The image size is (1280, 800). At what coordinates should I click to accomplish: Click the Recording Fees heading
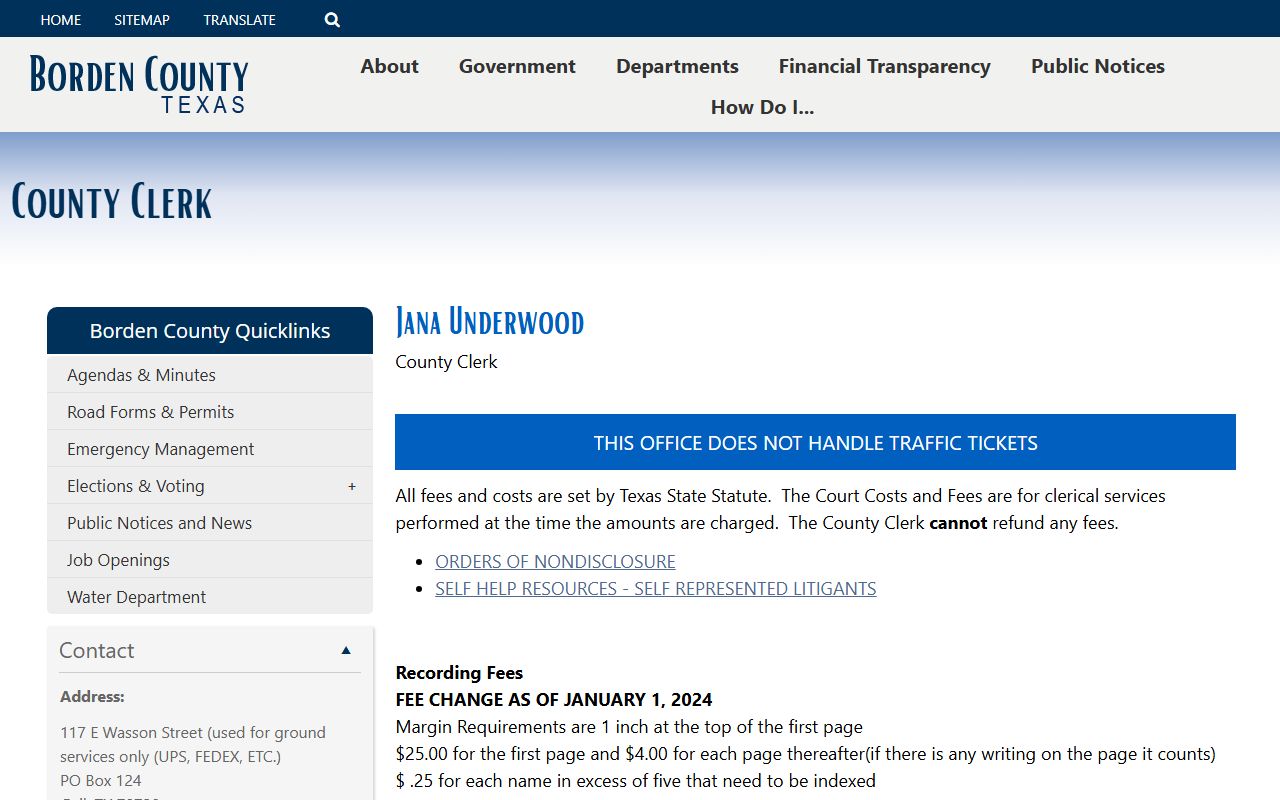(459, 673)
